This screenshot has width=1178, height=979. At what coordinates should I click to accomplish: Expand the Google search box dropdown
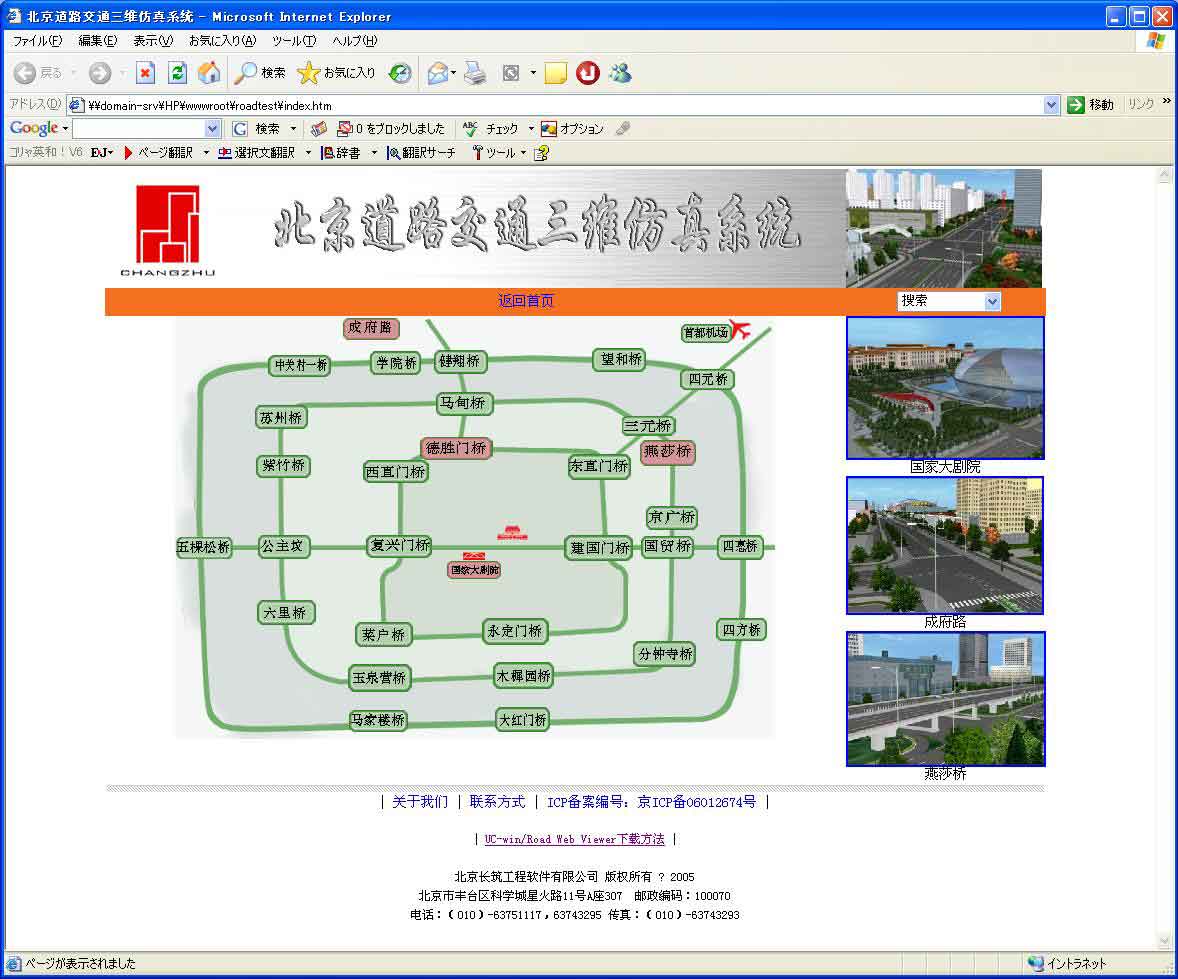point(212,128)
